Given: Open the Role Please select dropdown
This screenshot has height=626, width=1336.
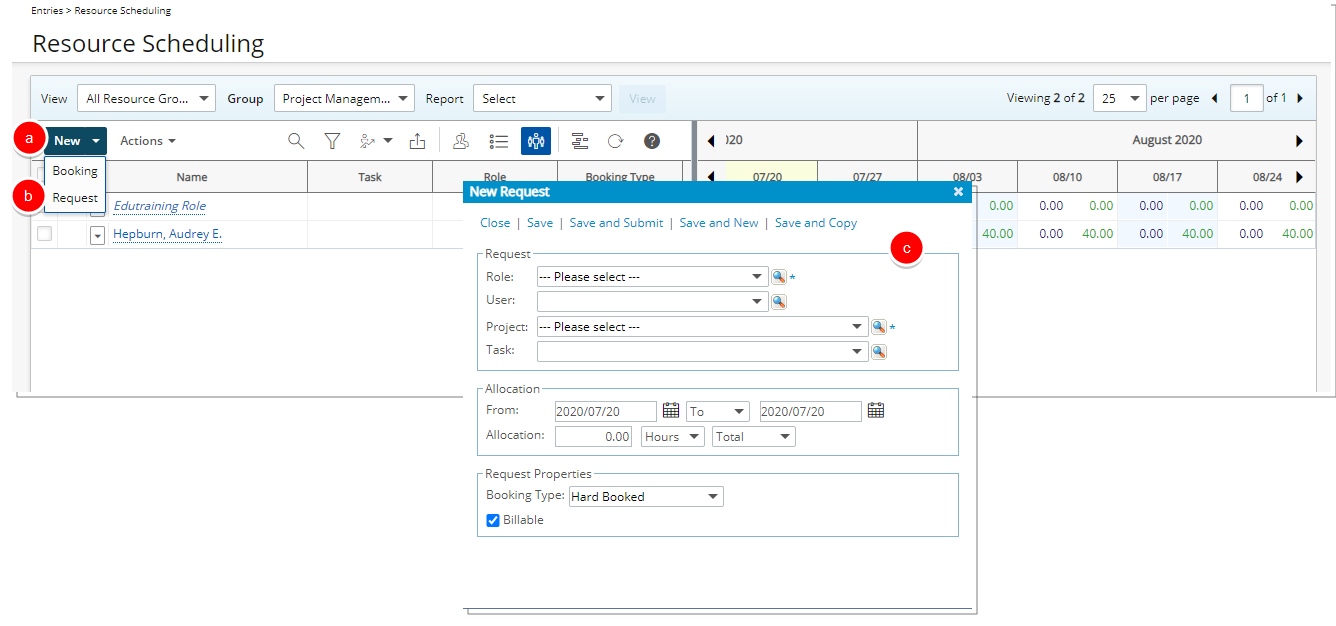Looking at the screenshot, I should [652, 277].
